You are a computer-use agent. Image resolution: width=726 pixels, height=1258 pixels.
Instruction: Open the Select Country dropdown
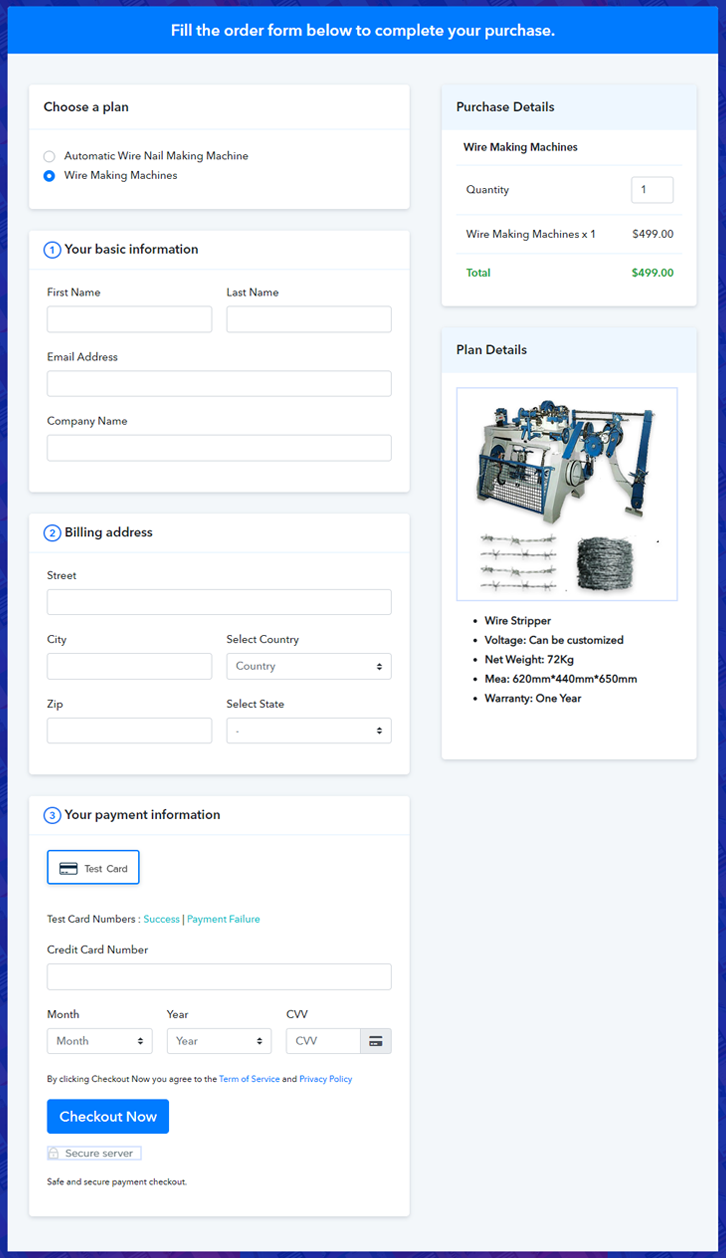309,666
